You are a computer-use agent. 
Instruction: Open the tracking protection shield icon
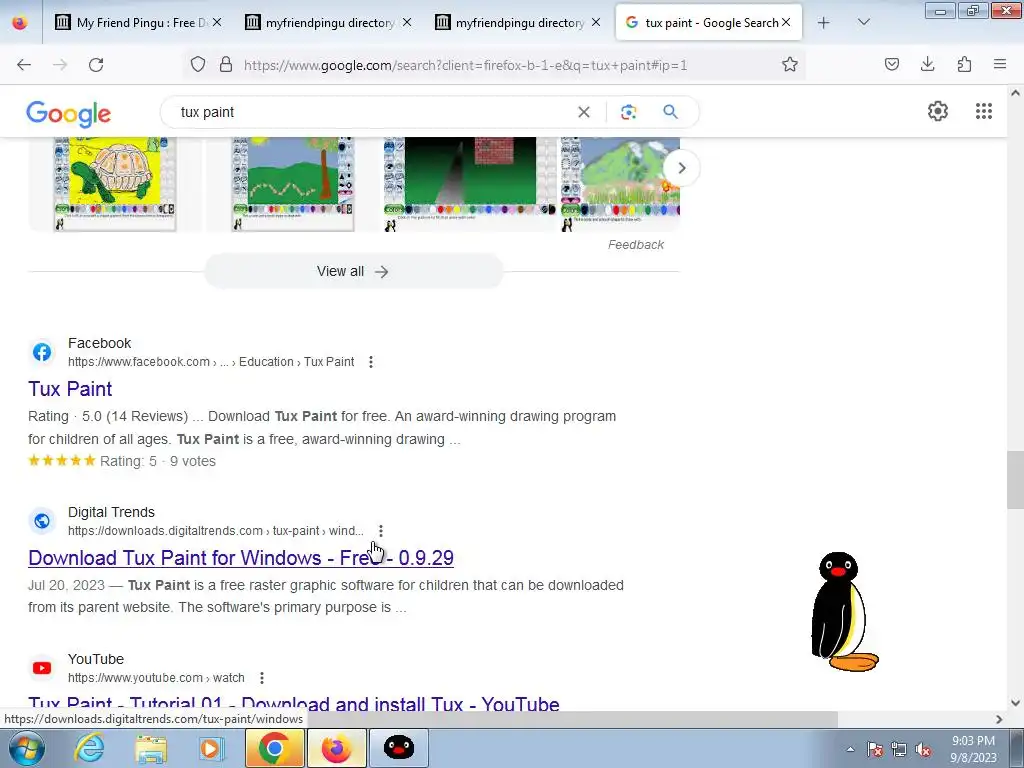198,64
